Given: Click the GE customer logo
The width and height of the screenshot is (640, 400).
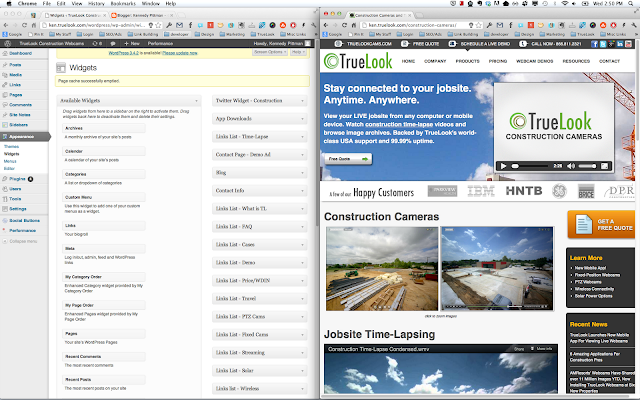Looking at the screenshot, I should [x=559, y=191].
